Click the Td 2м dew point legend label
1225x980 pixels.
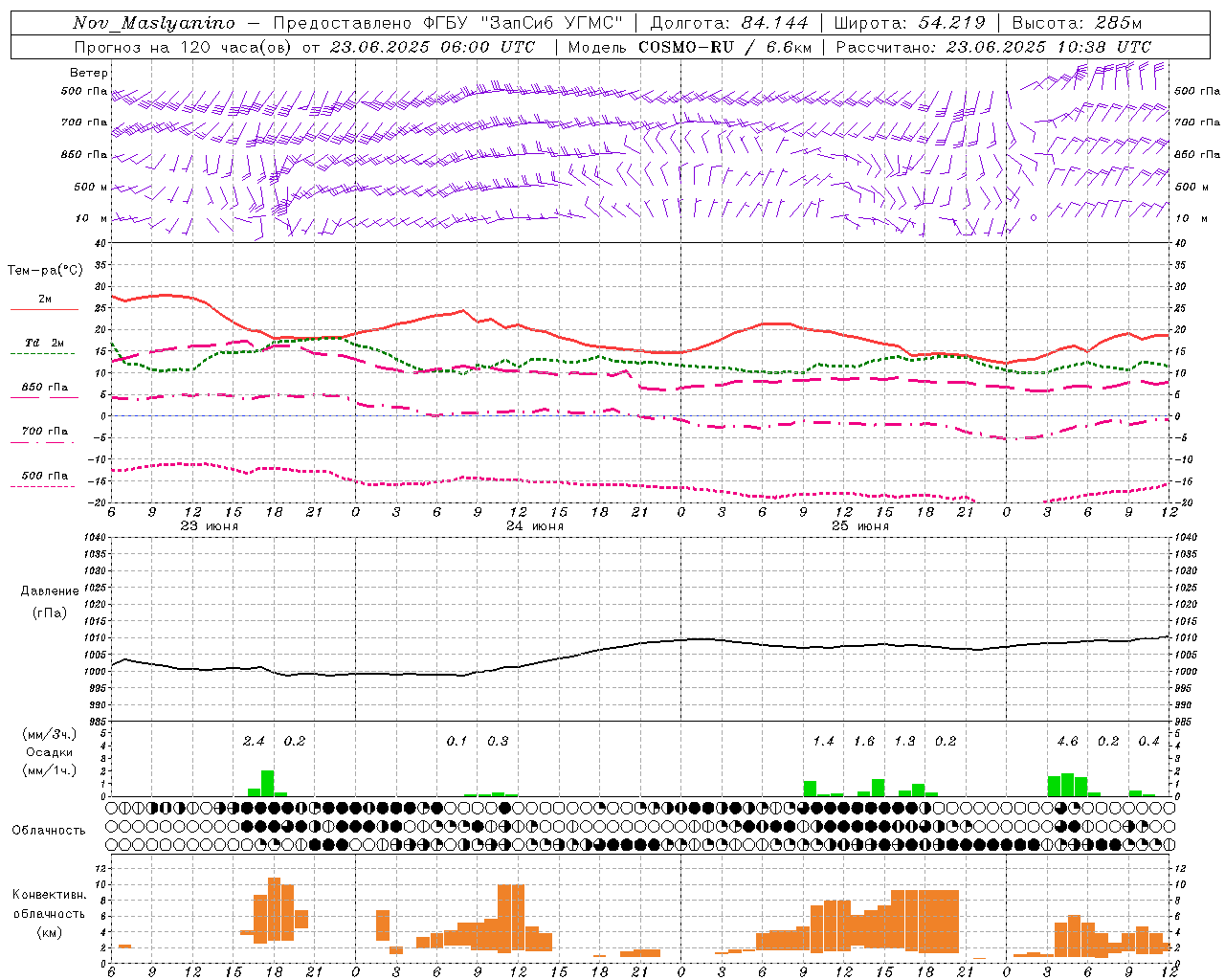pyautogui.click(x=44, y=343)
